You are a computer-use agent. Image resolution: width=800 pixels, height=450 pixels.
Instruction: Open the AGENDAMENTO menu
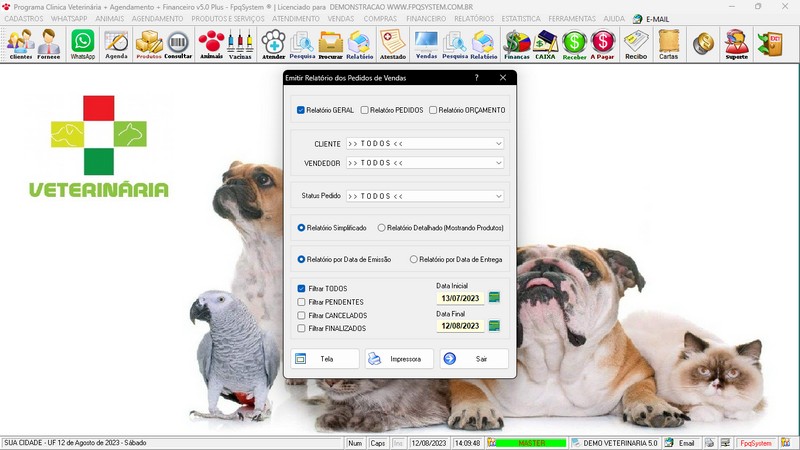(x=157, y=19)
